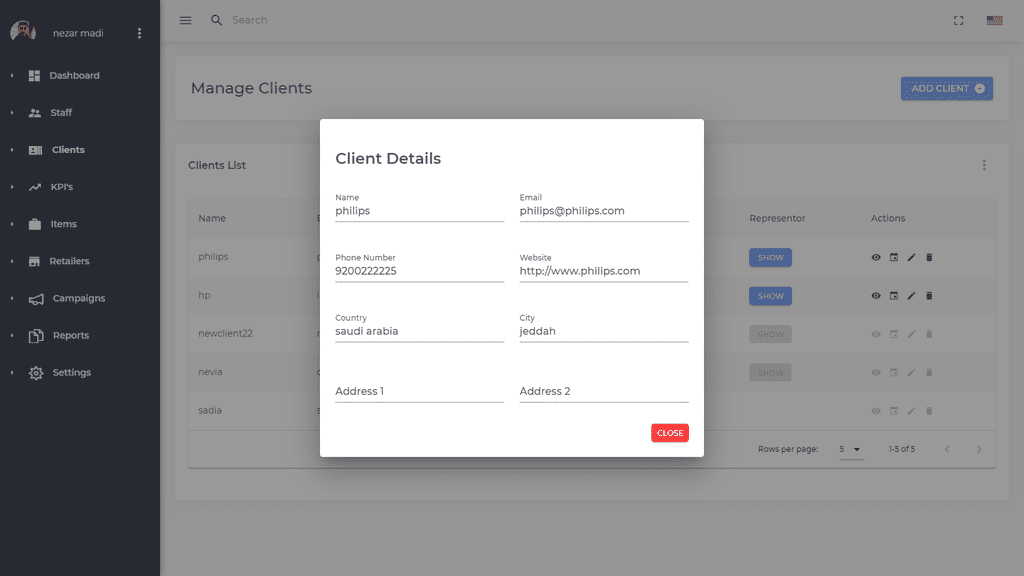Screen dimensions: 1024x576
Task: Click the calendar icon in nevia row
Action: coord(893,373)
